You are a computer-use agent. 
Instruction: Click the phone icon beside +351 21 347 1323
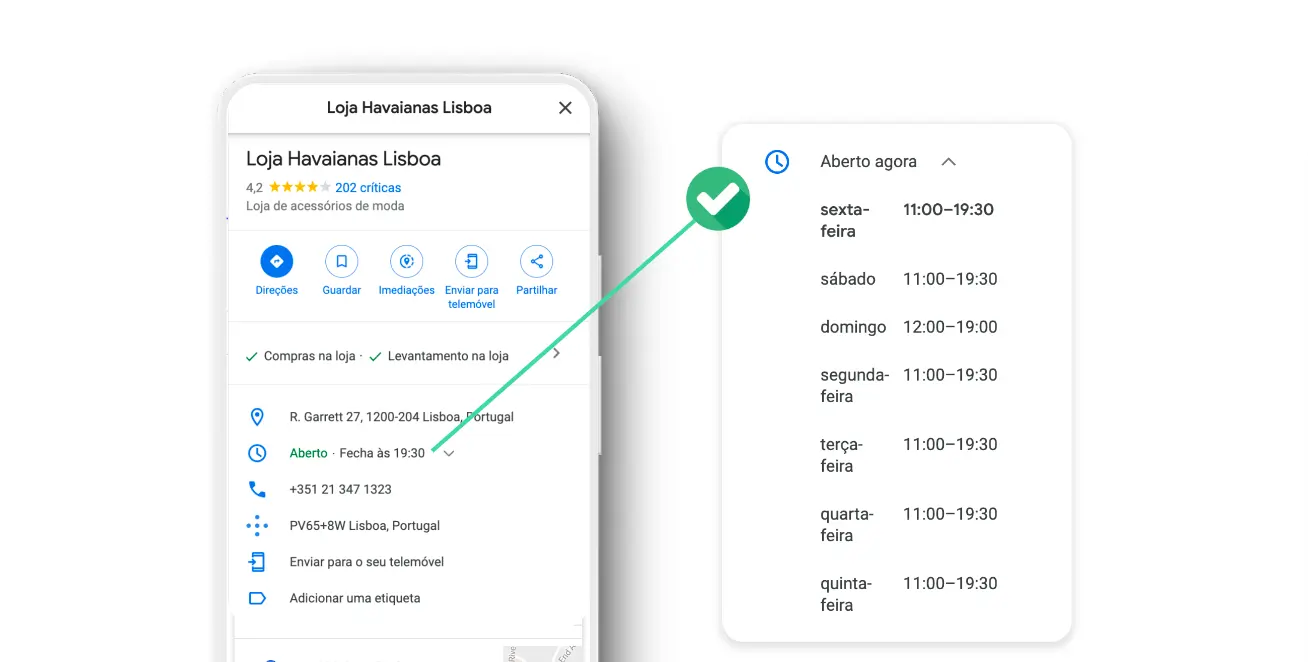(x=257, y=489)
